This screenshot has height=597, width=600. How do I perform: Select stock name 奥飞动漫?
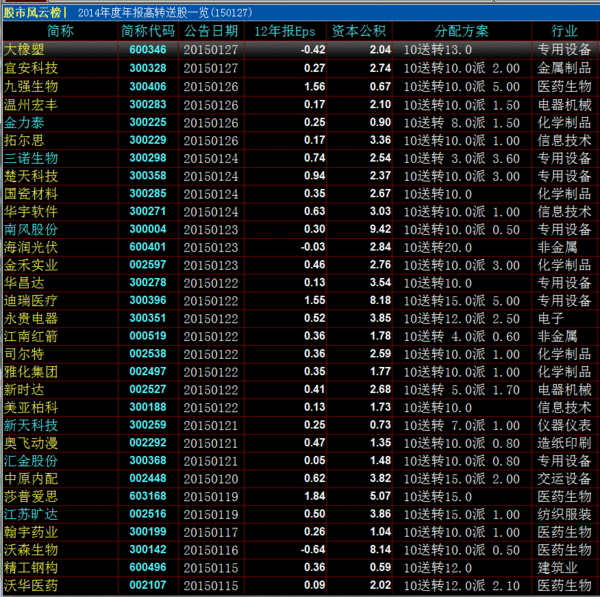31,443
